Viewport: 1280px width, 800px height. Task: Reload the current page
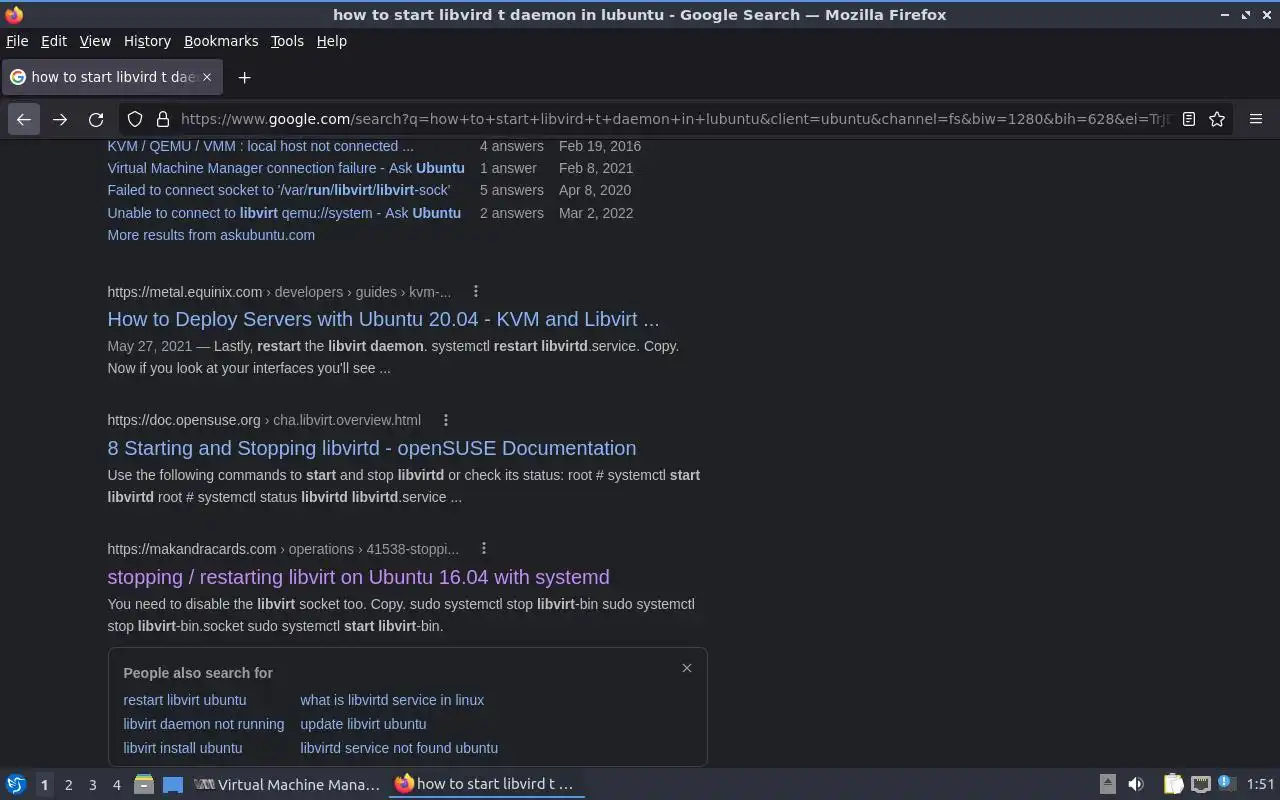tap(96, 119)
